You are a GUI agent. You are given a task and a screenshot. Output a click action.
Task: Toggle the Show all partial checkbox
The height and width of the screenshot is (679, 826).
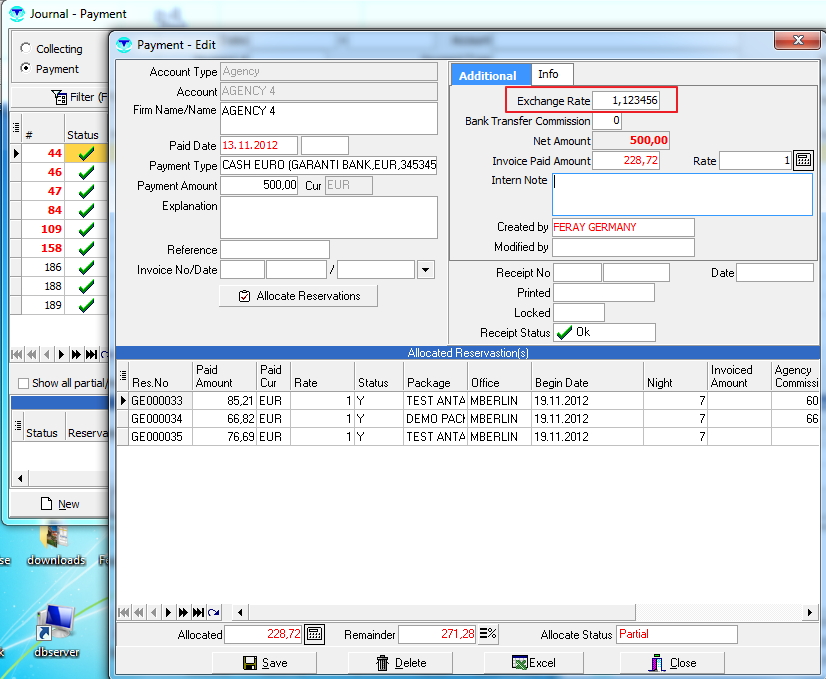click(x=24, y=383)
